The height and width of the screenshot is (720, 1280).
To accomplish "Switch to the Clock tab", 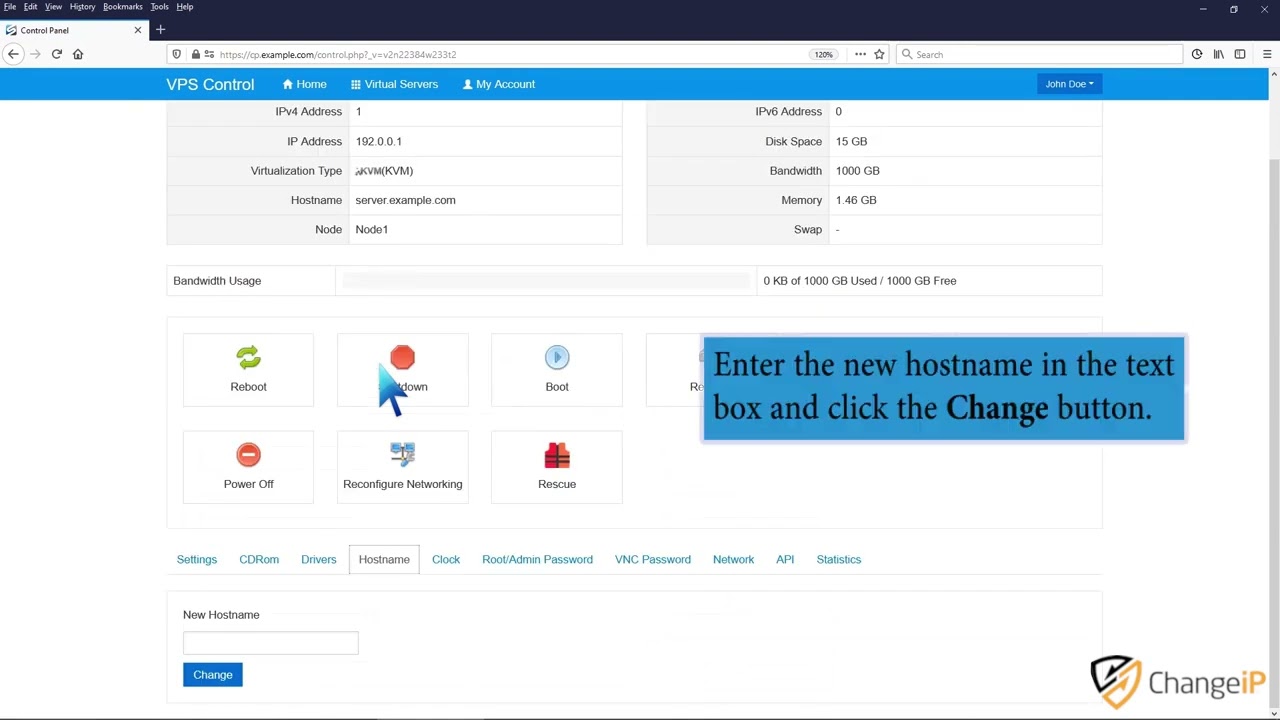I will coord(446,559).
